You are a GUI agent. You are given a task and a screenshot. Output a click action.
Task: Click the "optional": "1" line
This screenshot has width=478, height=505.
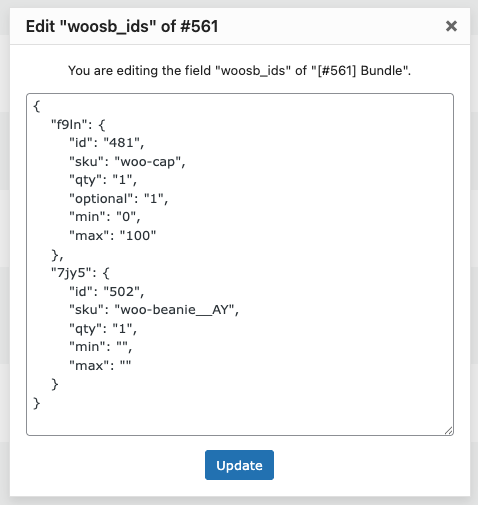click(x=118, y=199)
